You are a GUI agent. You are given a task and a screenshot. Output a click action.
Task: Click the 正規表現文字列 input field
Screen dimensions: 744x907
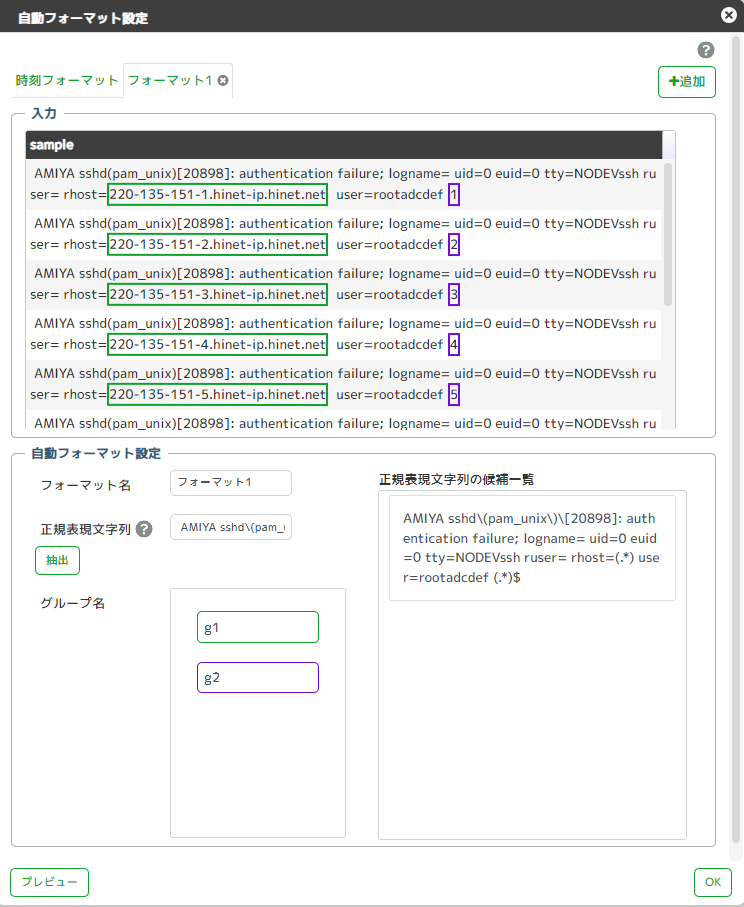coord(231,527)
